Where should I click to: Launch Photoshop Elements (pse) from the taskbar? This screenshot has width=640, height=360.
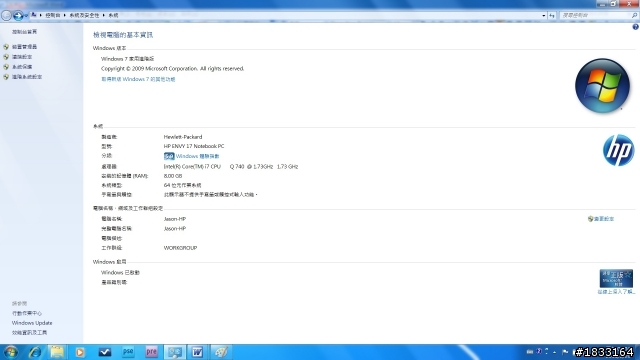tap(128, 352)
